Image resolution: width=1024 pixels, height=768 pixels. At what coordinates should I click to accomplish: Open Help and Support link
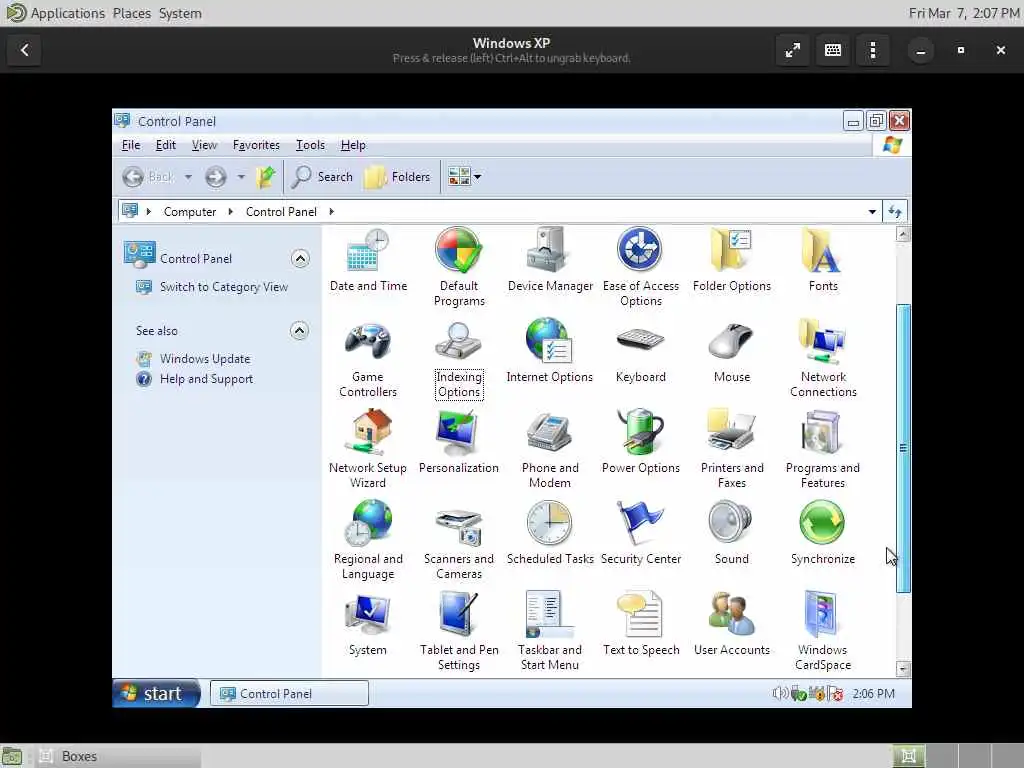coord(206,379)
